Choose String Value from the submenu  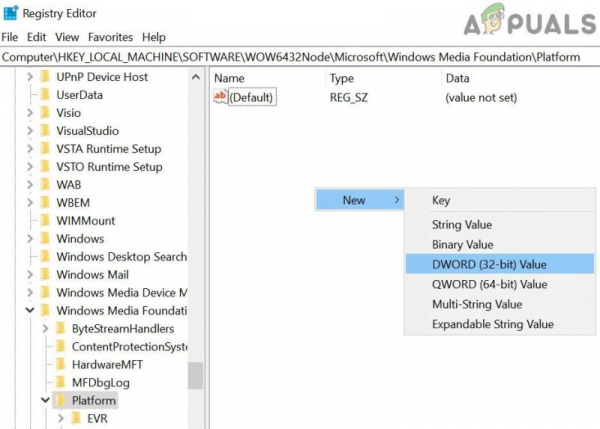coord(500,225)
